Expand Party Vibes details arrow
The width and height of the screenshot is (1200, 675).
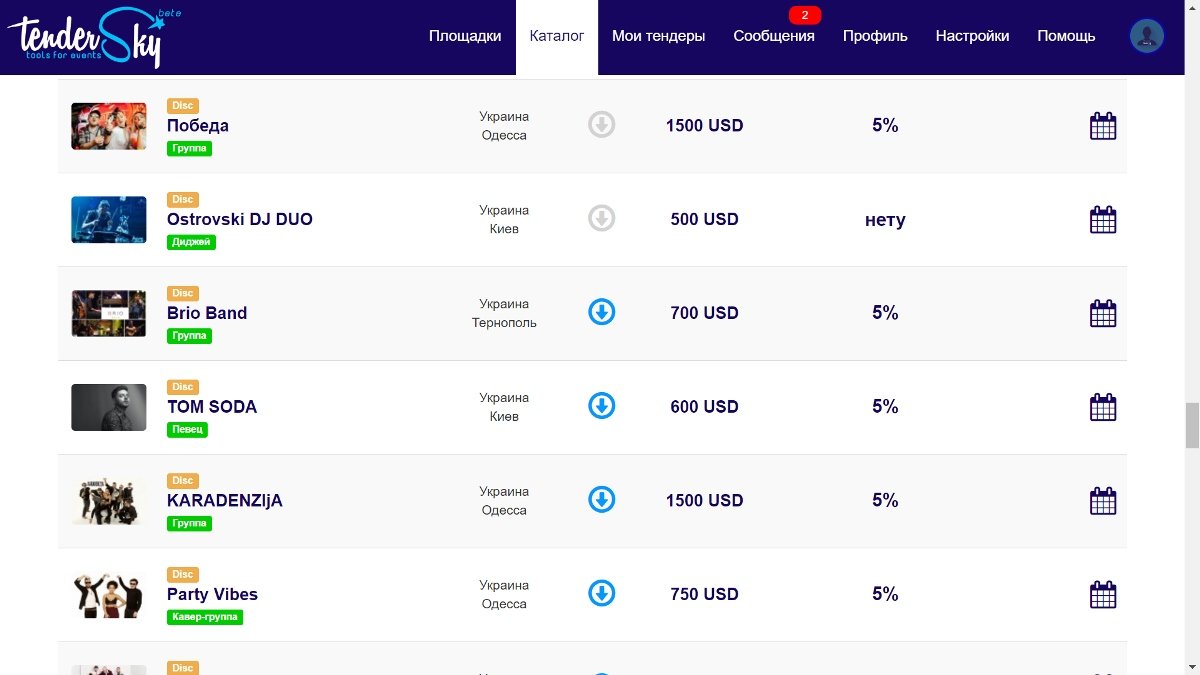(x=601, y=593)
